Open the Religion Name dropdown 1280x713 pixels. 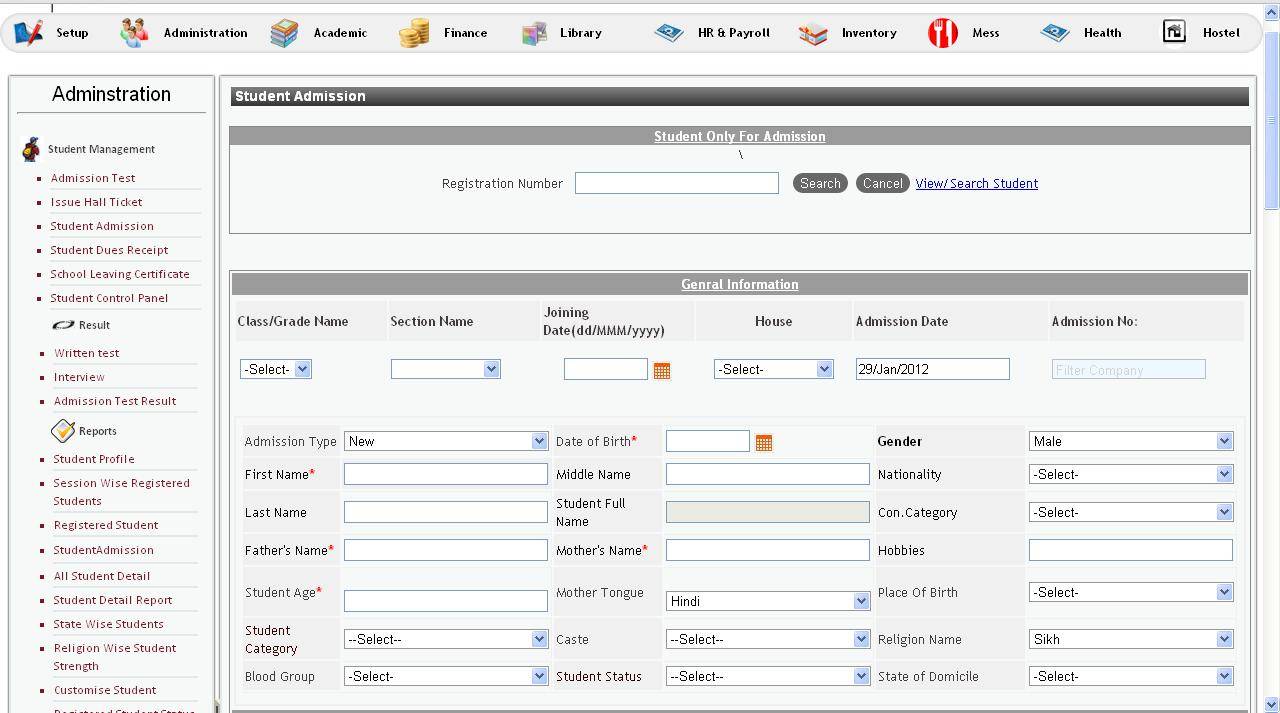(1131, 639)
